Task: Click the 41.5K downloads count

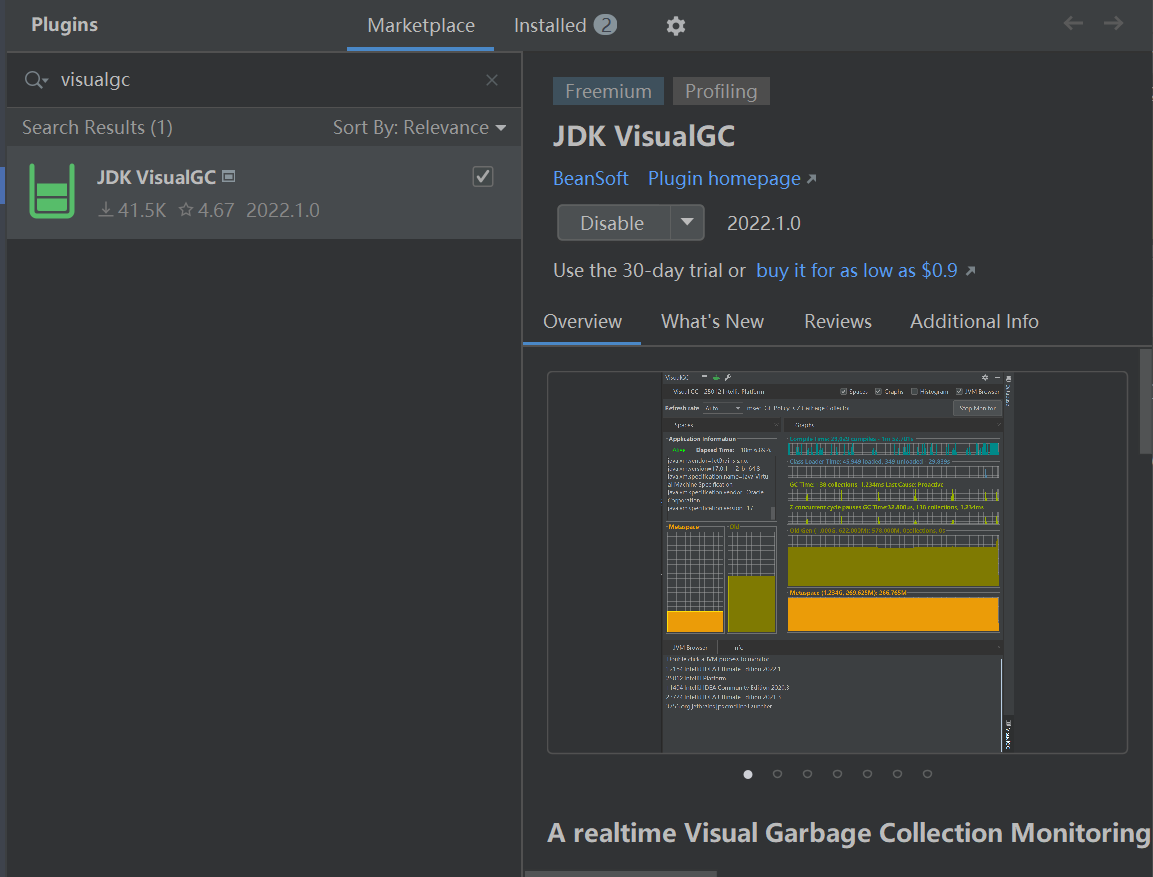Action: (x=133, y=210)
